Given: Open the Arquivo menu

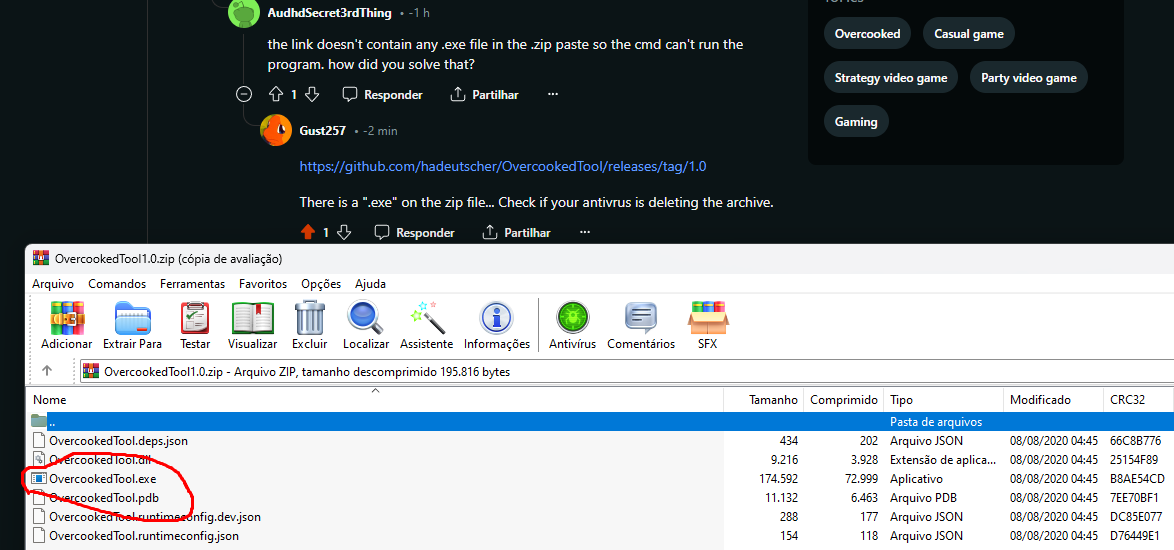Looking at the screenshot, I should (53, 284).
